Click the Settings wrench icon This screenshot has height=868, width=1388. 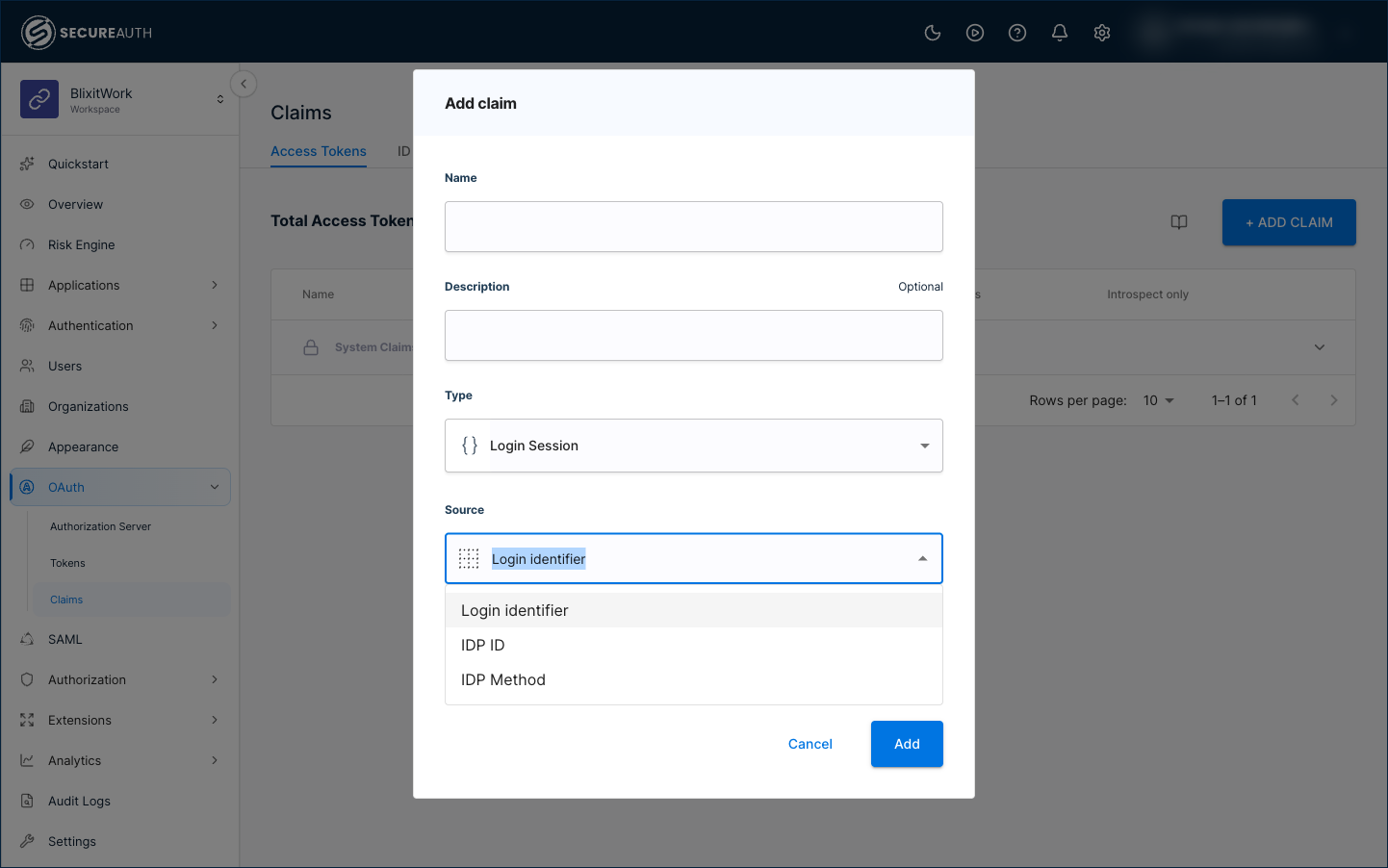(x=27, y=841)
